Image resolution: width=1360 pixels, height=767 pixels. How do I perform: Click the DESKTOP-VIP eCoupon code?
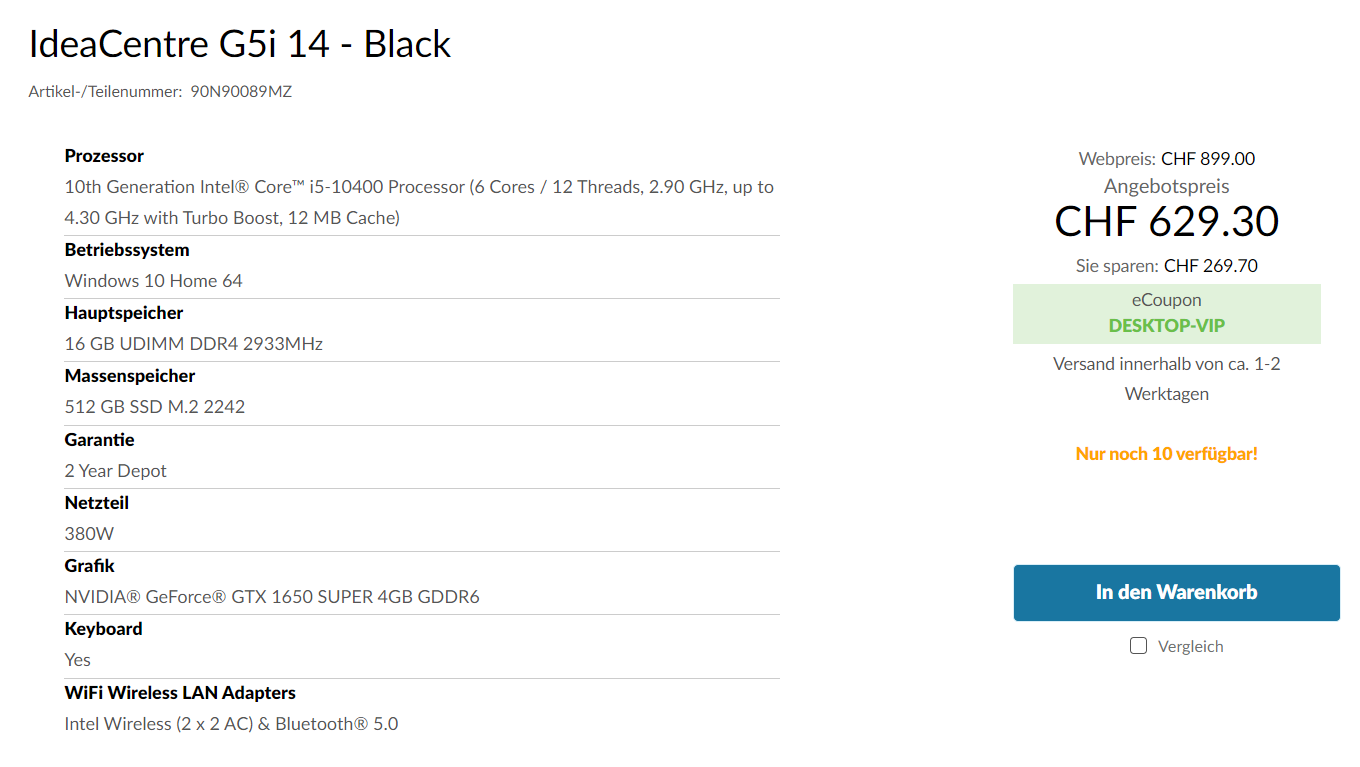click(1166, 326)
